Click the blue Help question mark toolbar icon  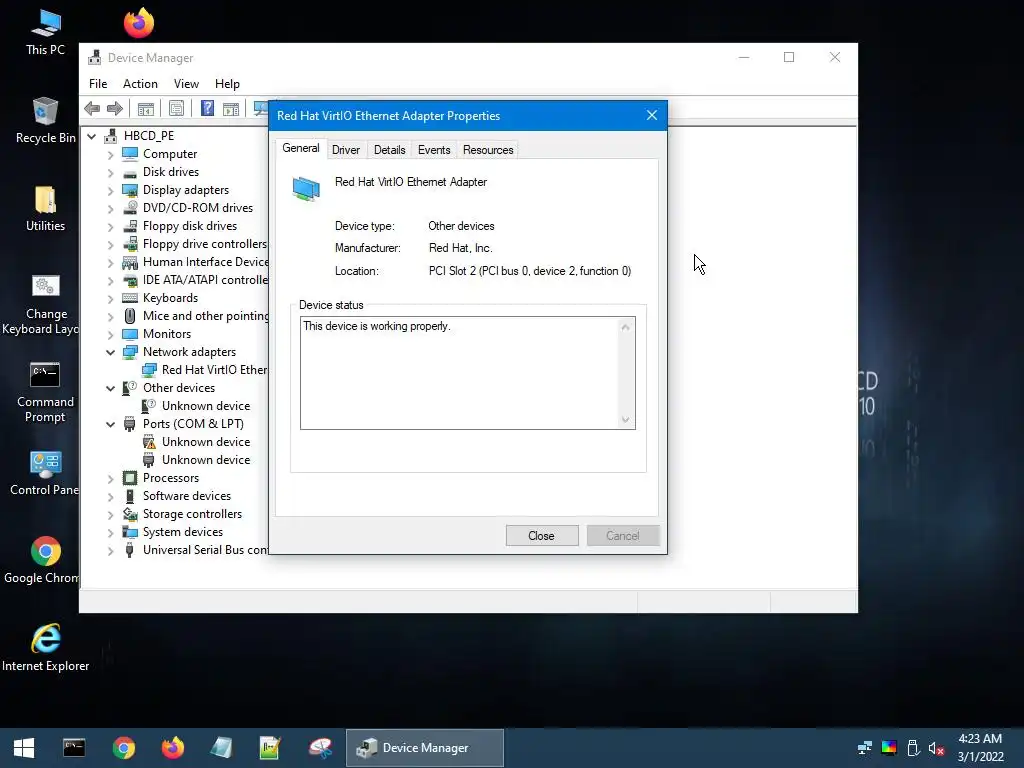point(207,108)
